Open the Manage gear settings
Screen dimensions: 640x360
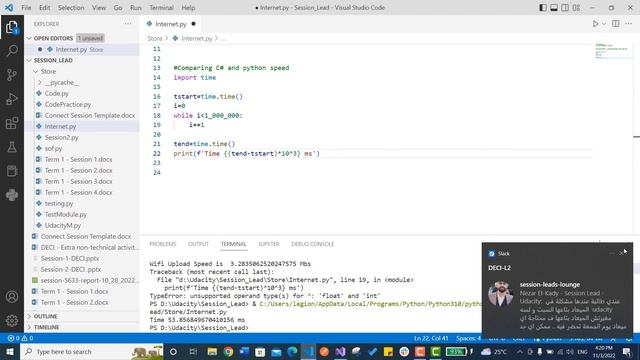click(x=12, y=320)
